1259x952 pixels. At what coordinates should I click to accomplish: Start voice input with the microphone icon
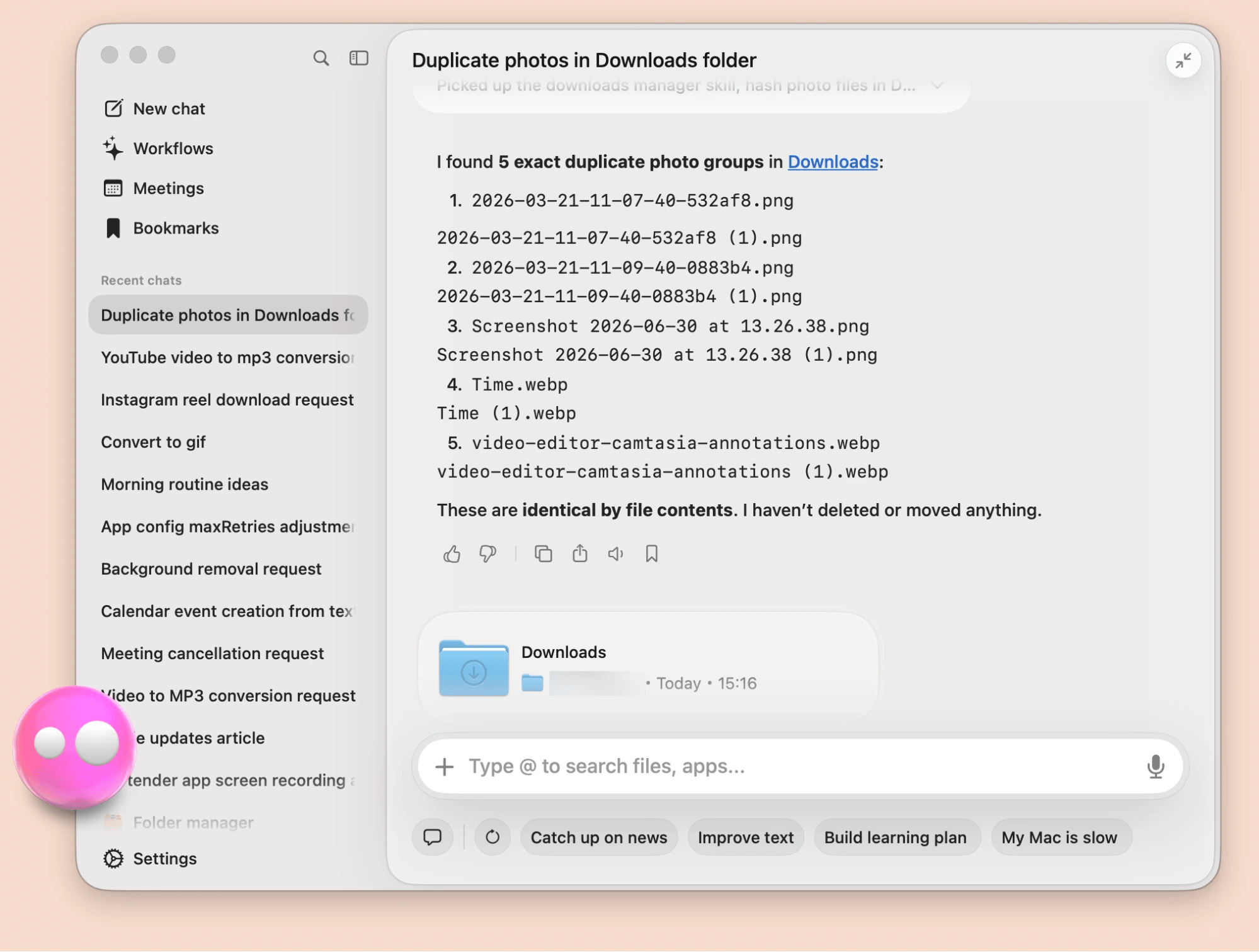coord(1155,766)
